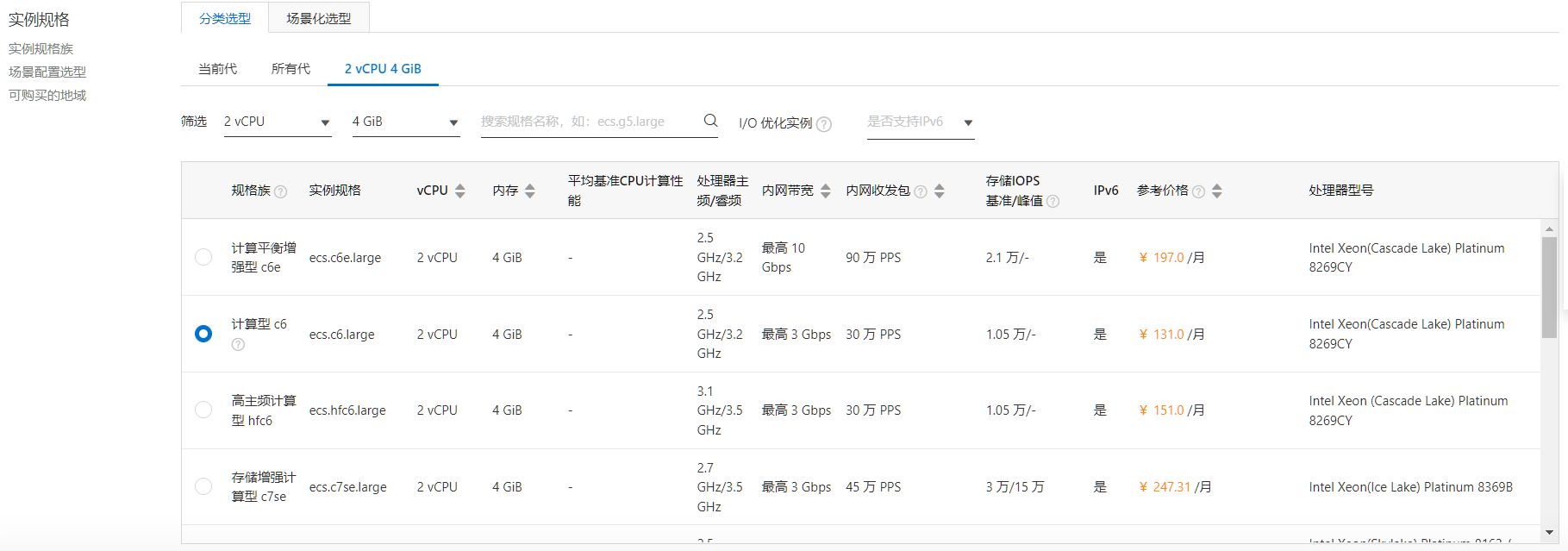Image resolution: width=1568 pixels, height=551 pixels.
Task: Open the 是否支持IPv6 dropdown
Action: click(x=921, y=122)
